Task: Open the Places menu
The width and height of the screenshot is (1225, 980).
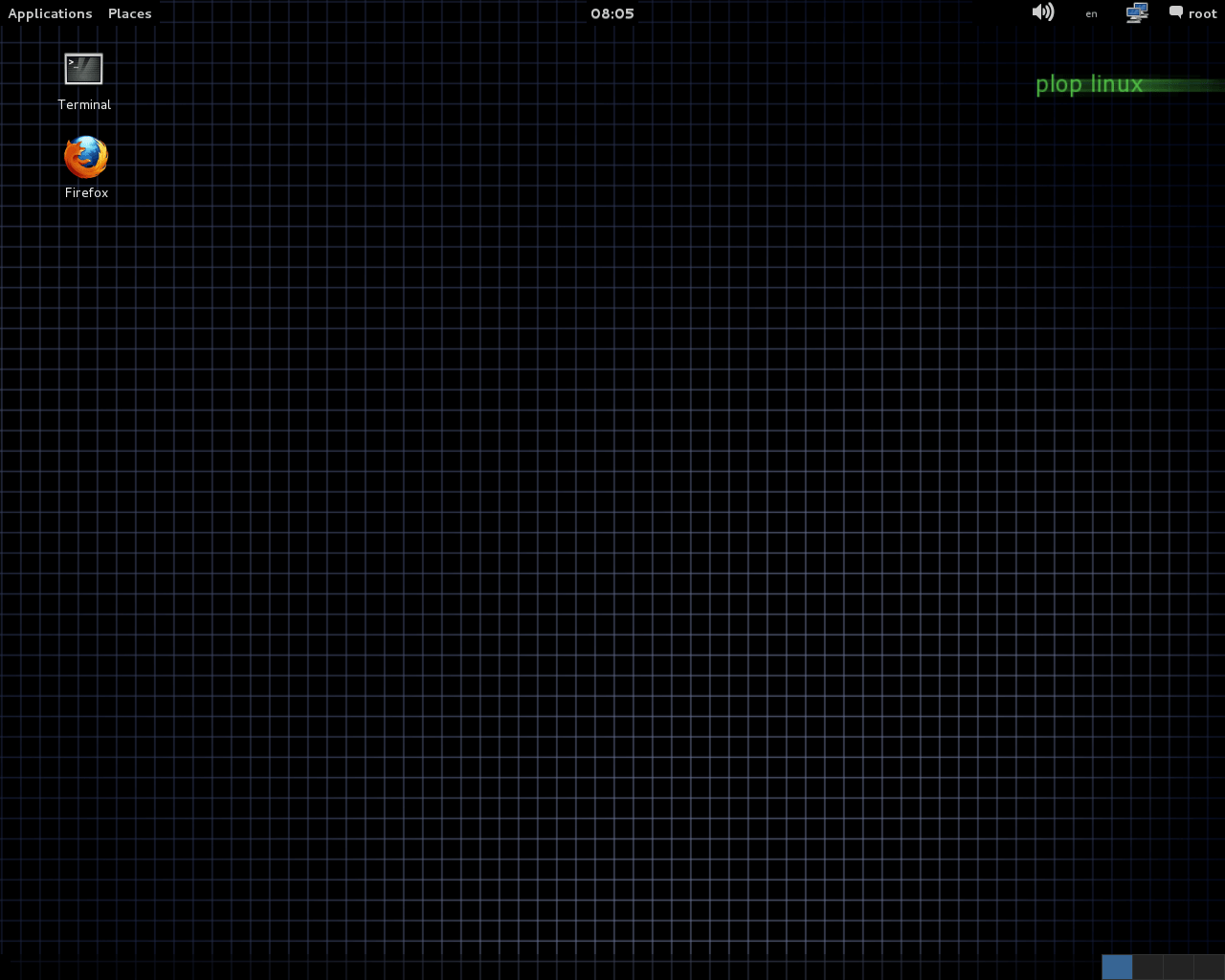Action: pyautogui.click(x=129, y=12)
